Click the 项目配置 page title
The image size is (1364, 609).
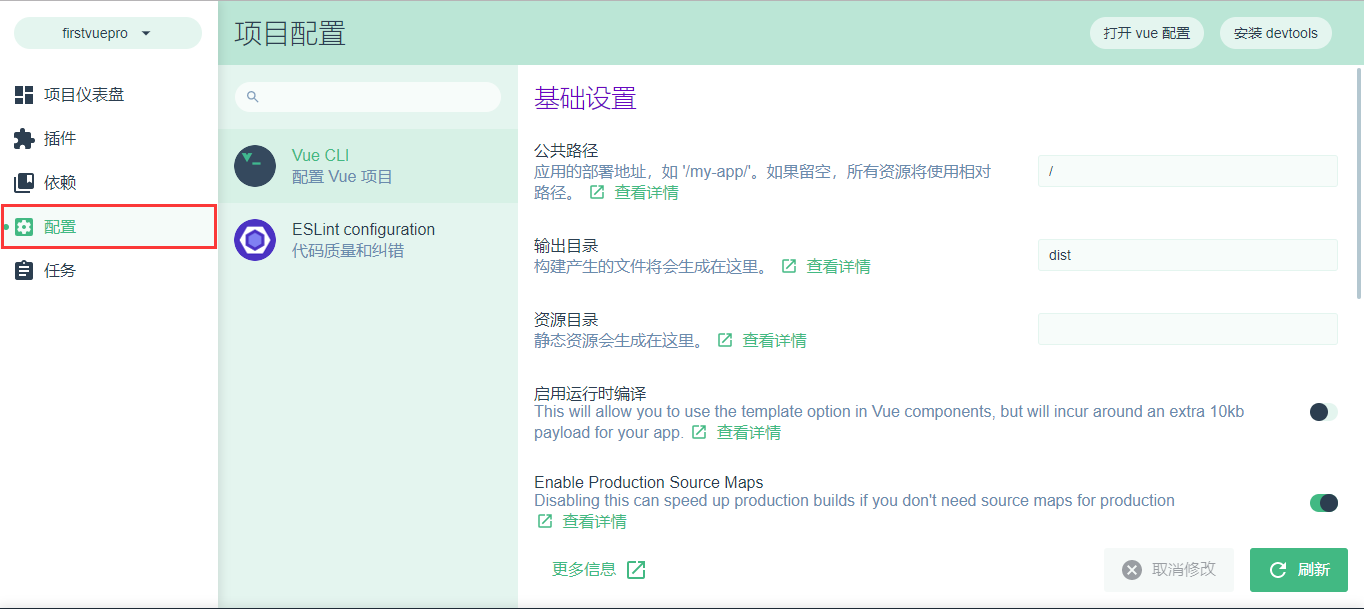(290, 33)
